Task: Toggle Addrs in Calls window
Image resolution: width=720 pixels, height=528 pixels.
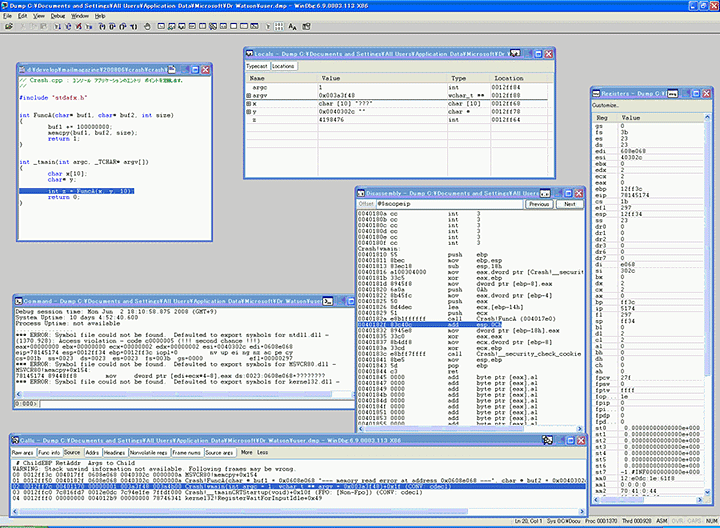Action: (92, 453)
